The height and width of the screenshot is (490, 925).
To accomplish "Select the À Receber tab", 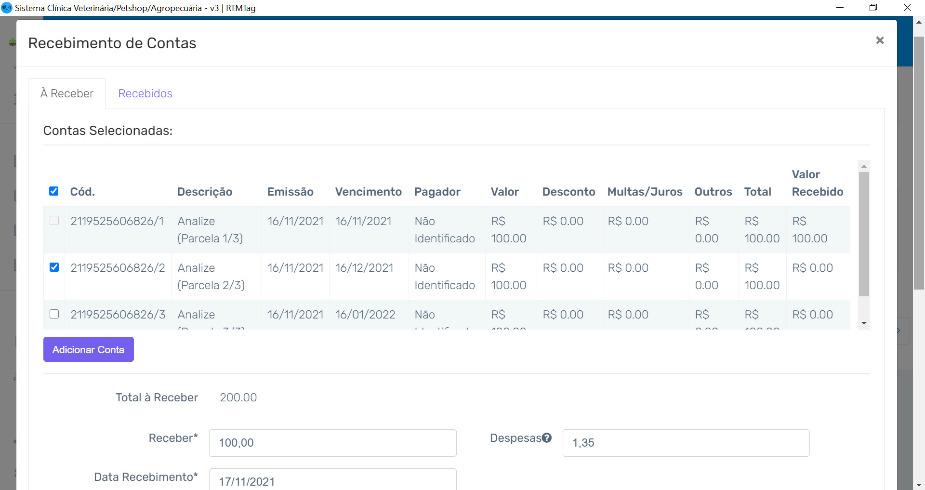I will click(67, 93).
